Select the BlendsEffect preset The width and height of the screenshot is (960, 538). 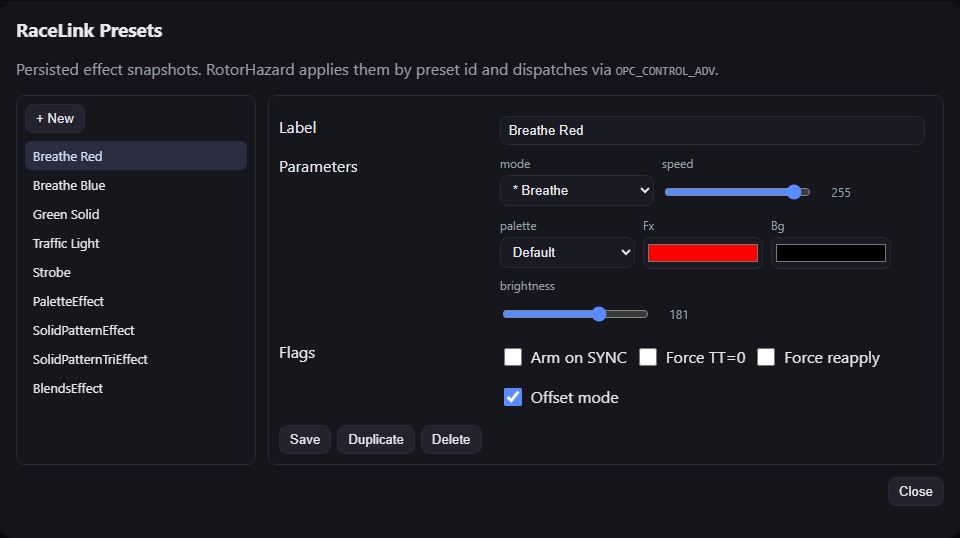136,388
